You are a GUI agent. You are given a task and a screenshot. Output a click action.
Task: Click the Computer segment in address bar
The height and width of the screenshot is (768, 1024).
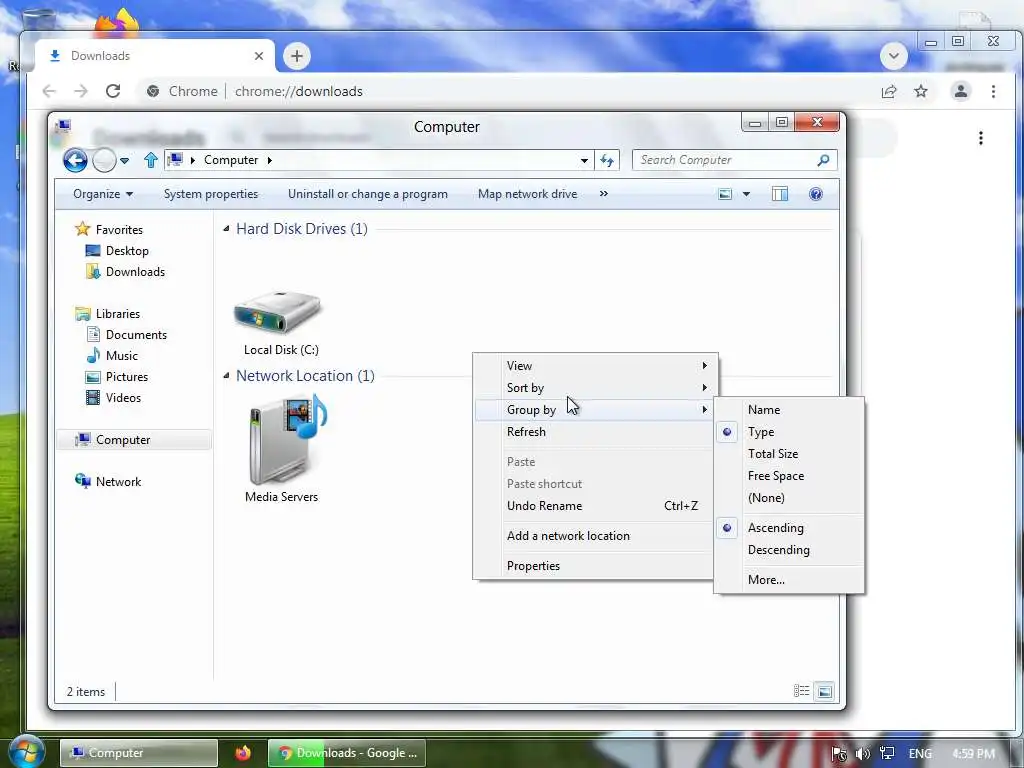point(231,160)
